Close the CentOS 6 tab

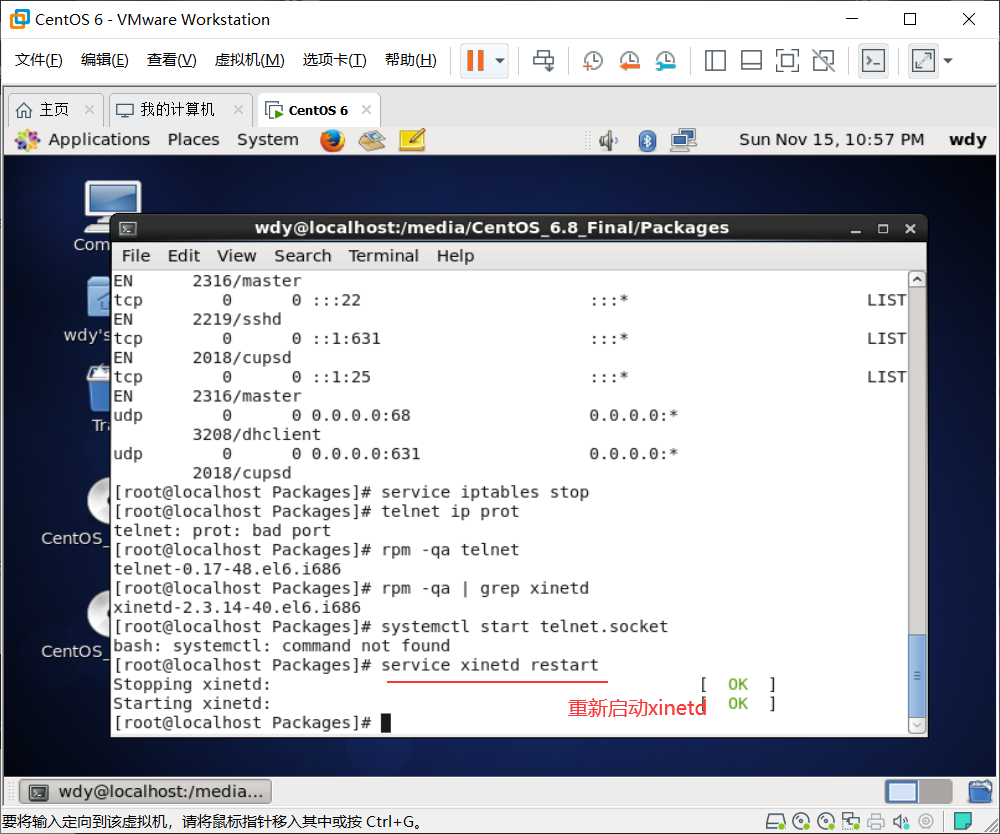(366, 110)
